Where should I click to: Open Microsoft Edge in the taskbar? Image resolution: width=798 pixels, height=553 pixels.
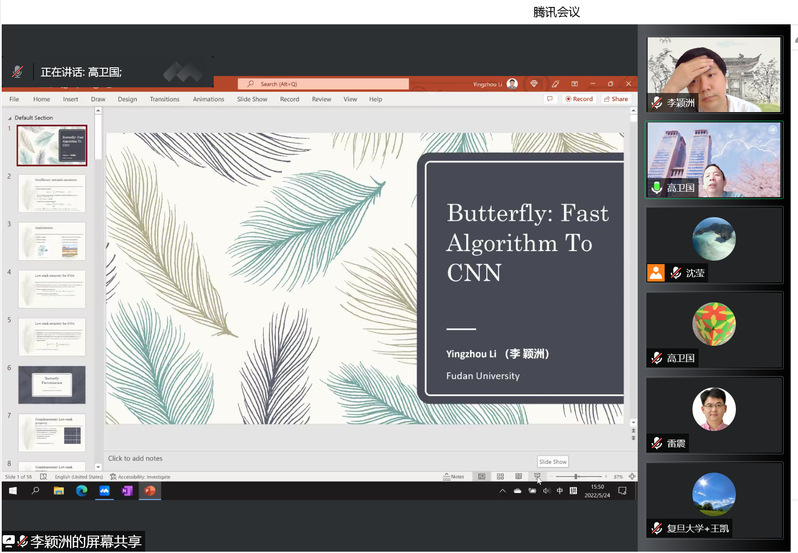[82, 491]
